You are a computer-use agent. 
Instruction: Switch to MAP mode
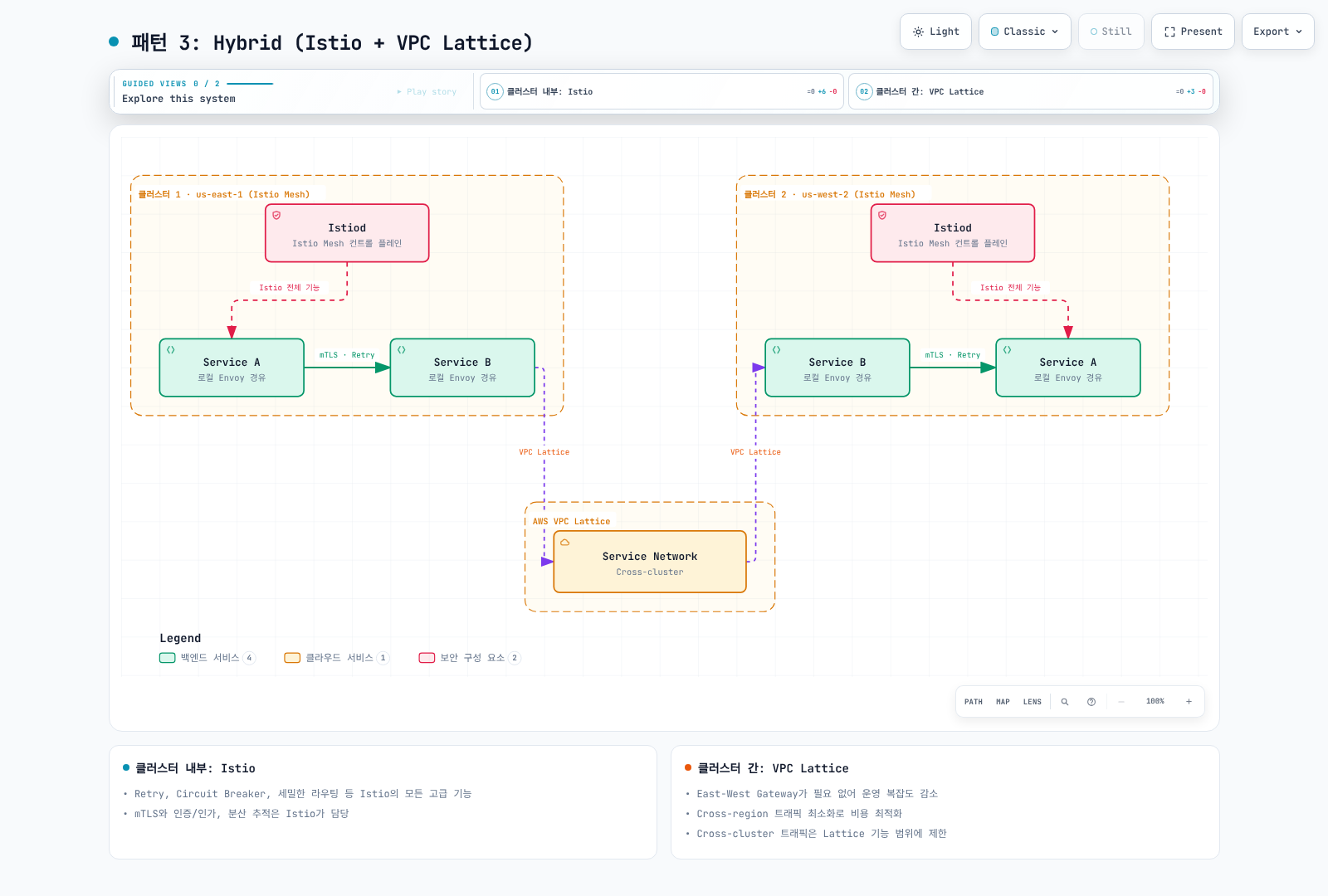(1003, 702)
